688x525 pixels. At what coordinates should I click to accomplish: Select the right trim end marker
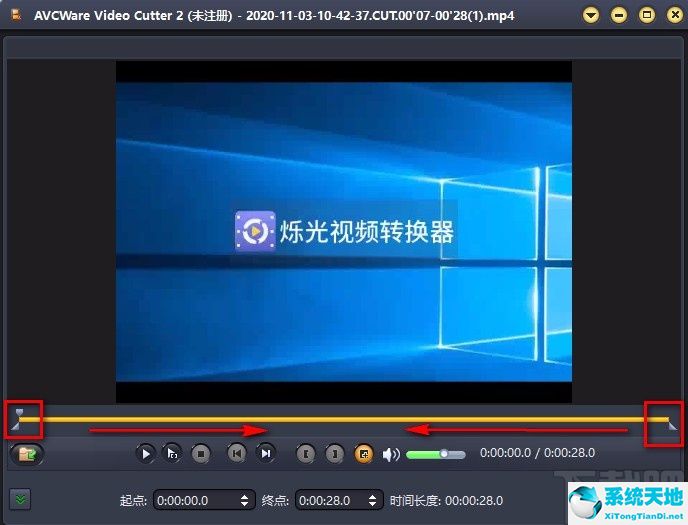click(x=672, y=425)
